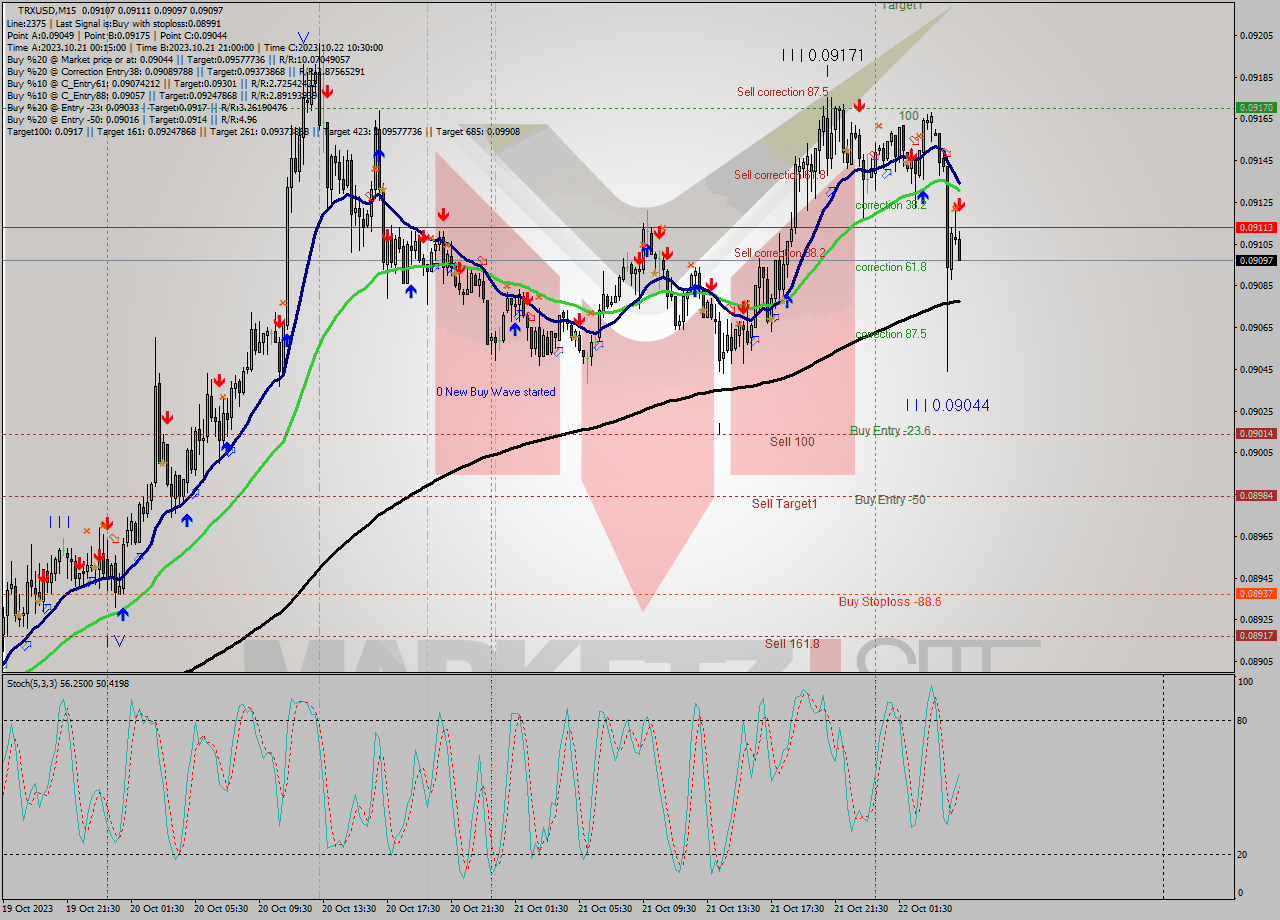1280x920 pixels.
Task: Select the blue up arrow near the 20 Oct lows
Action: click(x=411, y=290)
